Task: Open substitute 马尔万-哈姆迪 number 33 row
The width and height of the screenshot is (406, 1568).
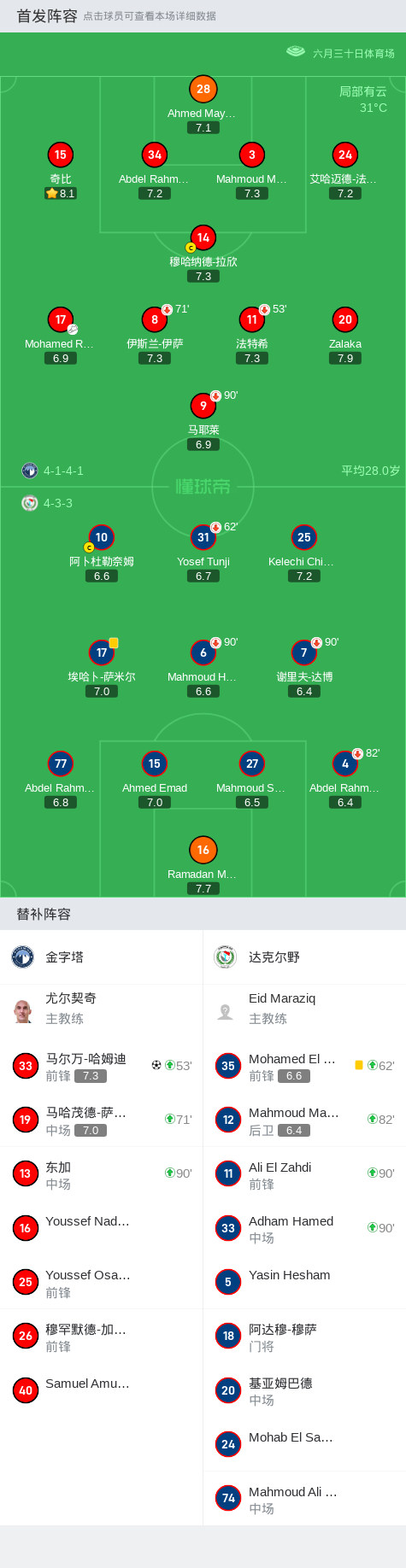Action: pos(102,1067)
